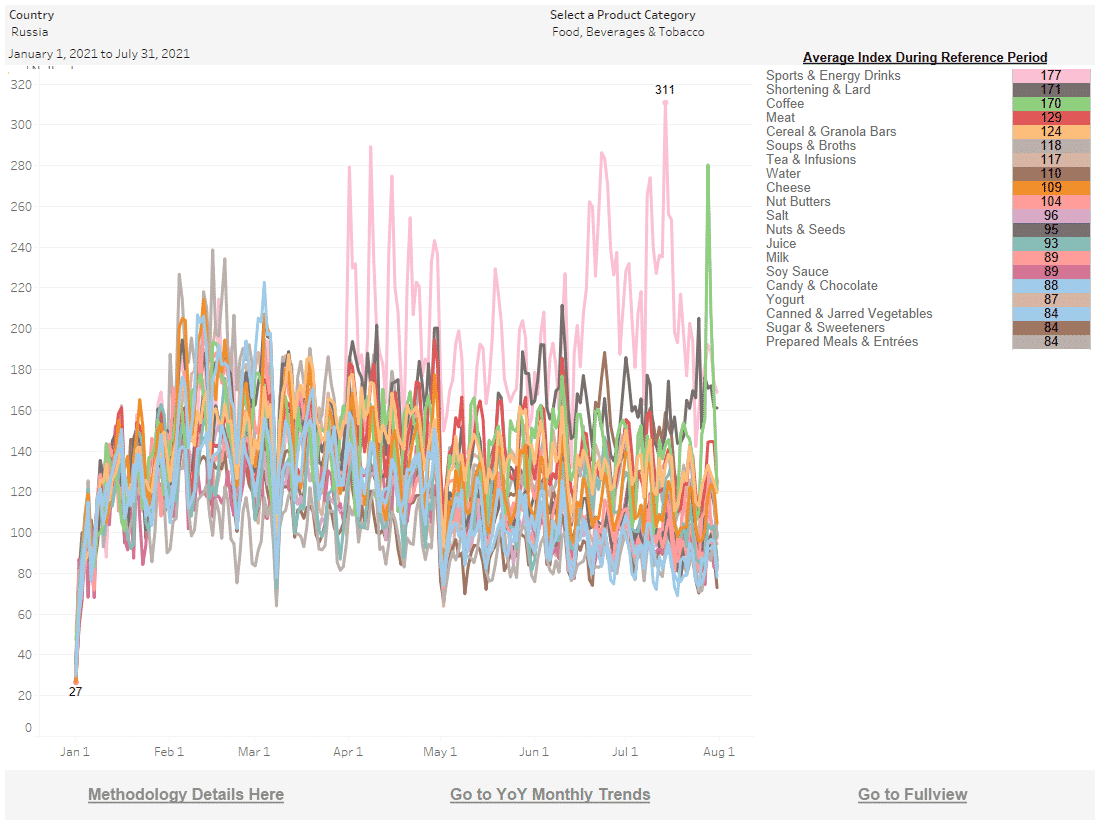Select the Yogurt legend swatch showing 87
Image resolution: width=1100 pixels, height=826 pixels.
[1050, 300]
